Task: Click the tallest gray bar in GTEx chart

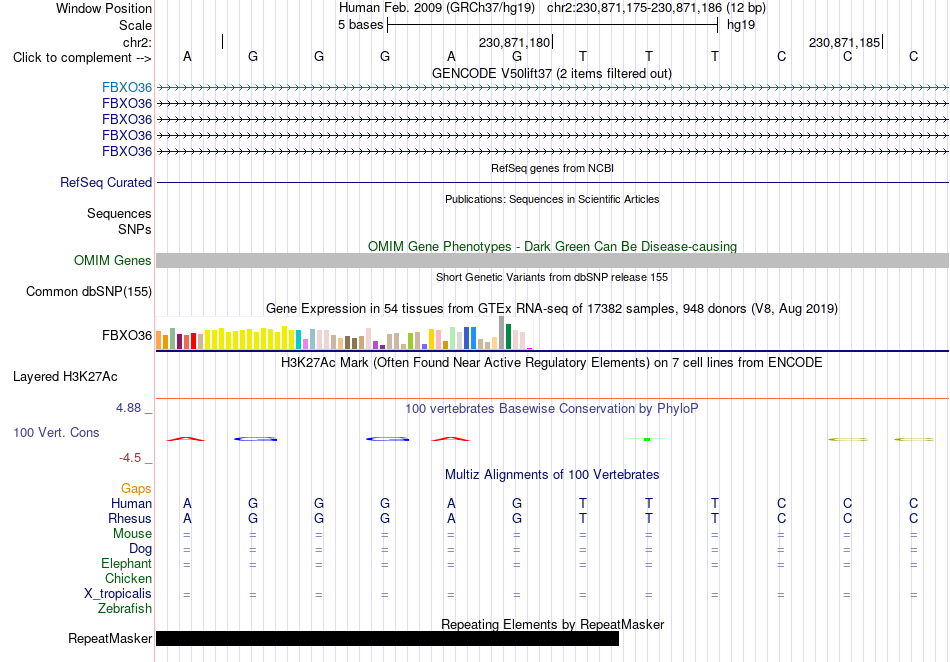Action: coord(502,333)
